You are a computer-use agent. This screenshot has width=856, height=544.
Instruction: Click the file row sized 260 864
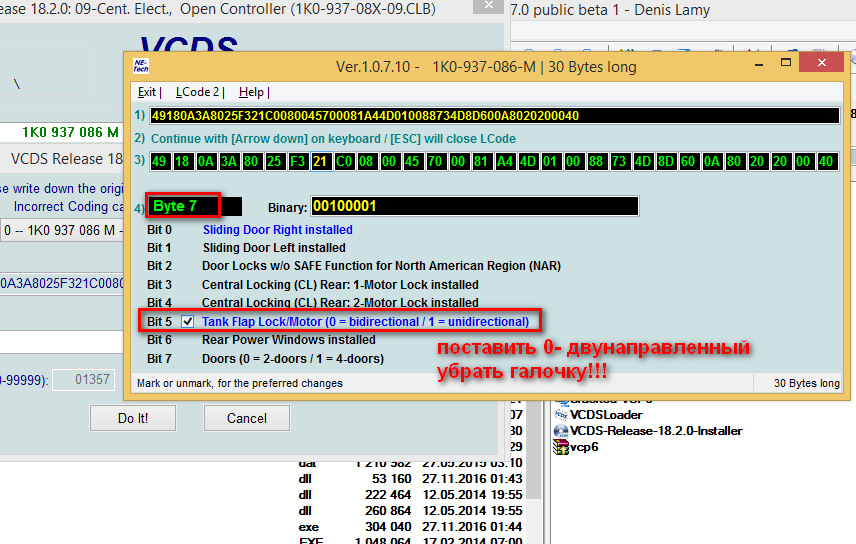tap(411, 511)
